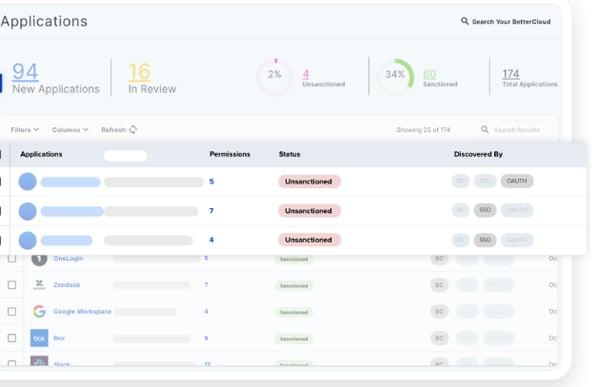
Task: Check the Google Workspace row checkbox
Action: (x=12, y=312)
